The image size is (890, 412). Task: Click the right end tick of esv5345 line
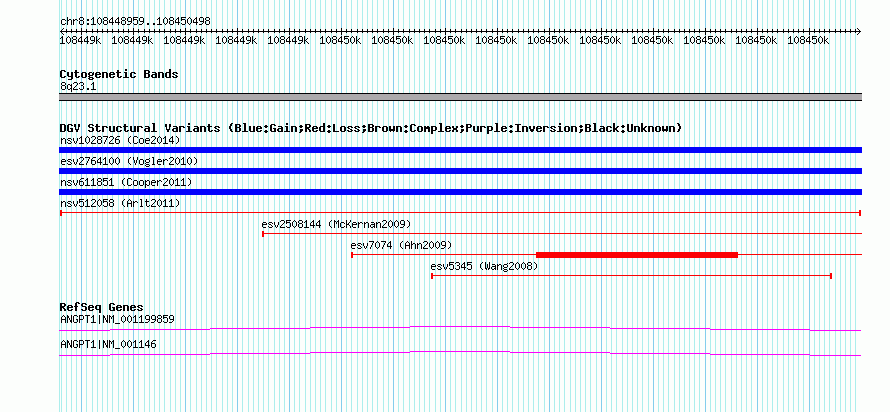pyautogui.click(x=831, y=276)
